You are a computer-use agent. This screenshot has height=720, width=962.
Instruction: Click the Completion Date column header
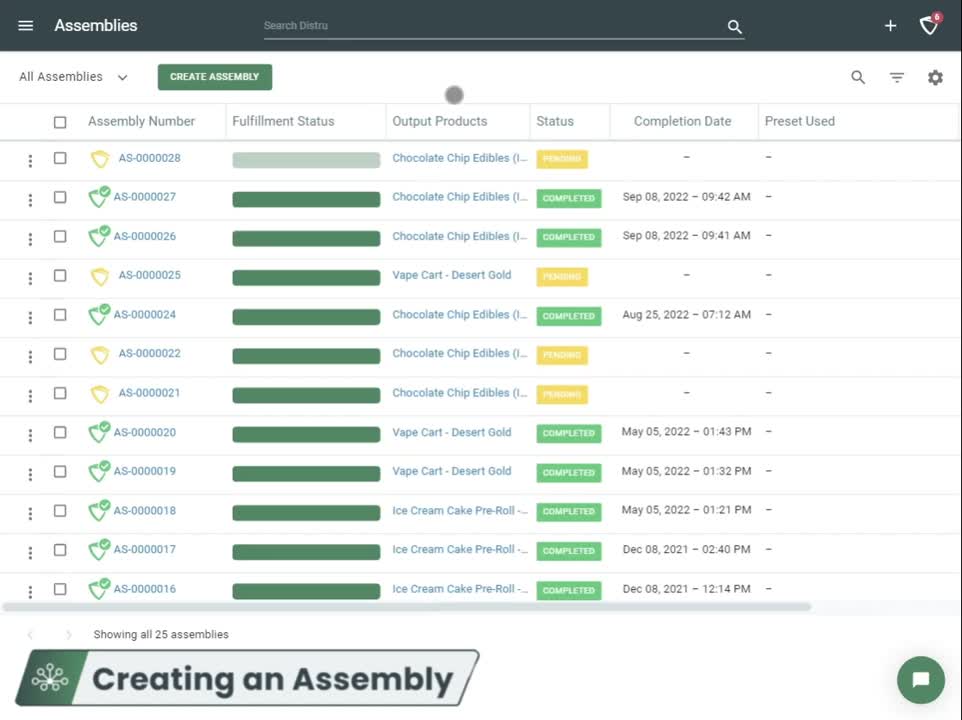[683, 121]
